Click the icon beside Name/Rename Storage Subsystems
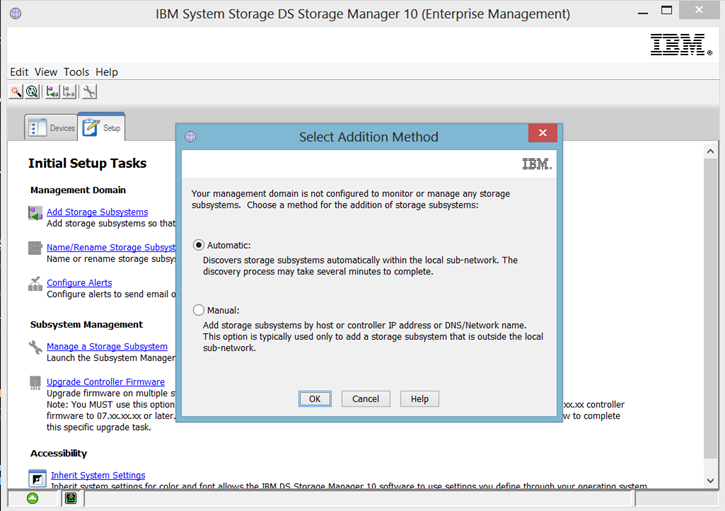 pos(35,248)
